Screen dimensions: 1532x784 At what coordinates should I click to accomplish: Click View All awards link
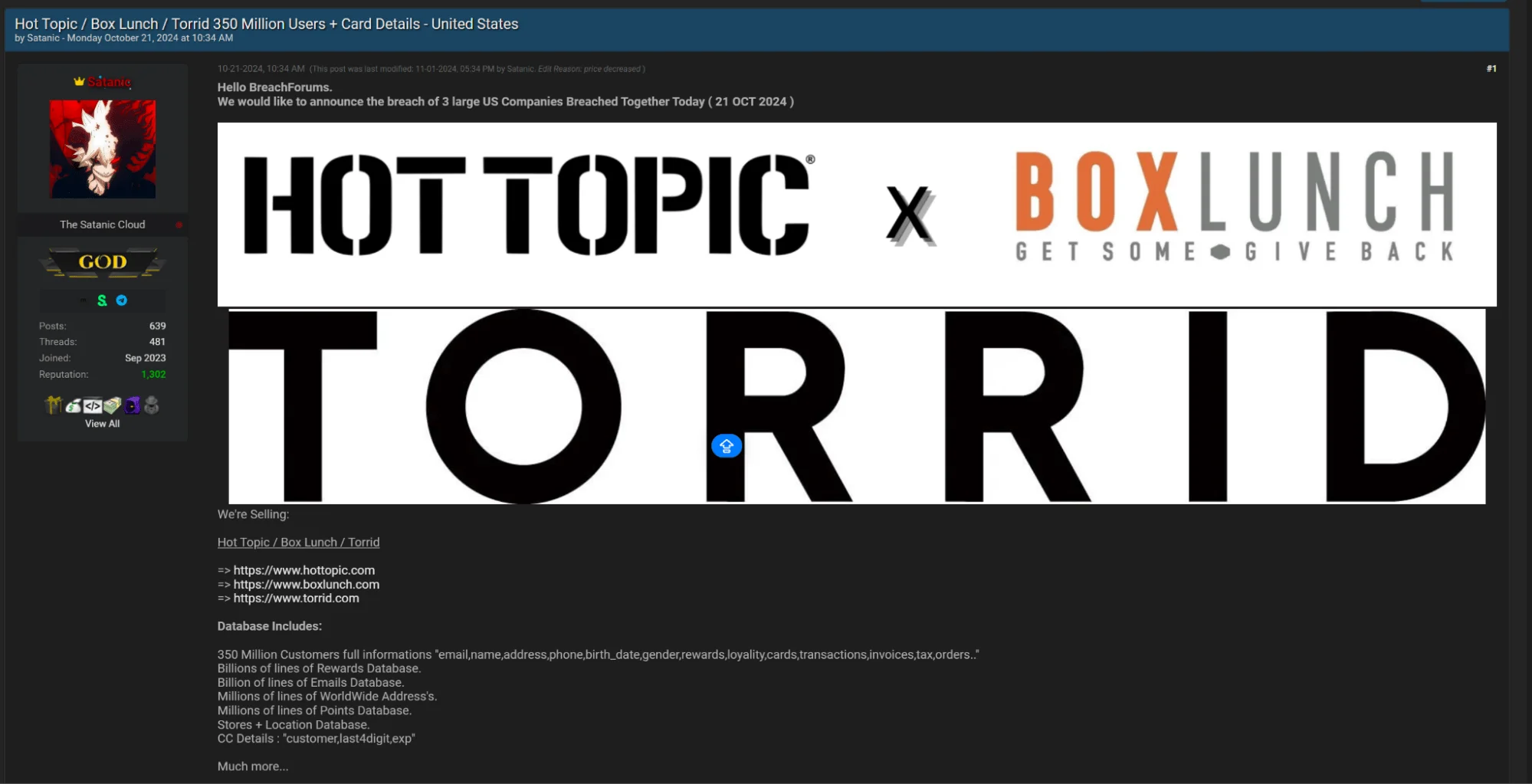[103, 424]
